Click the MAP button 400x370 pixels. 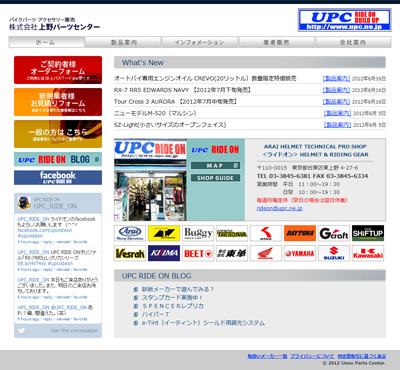pos(215,165)
